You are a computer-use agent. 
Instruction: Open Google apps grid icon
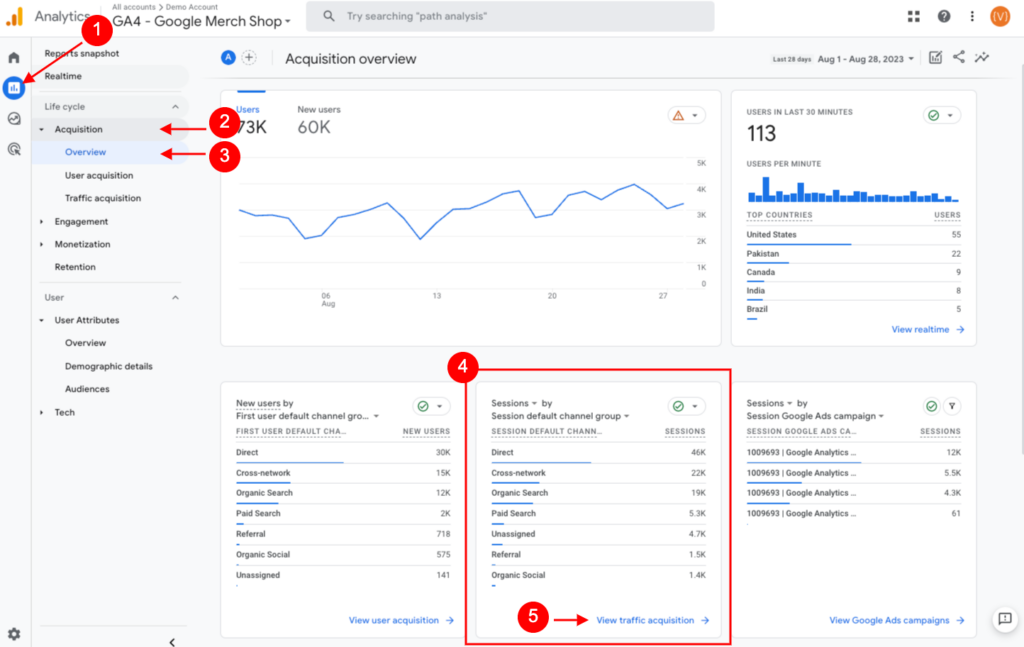coord(914,16)
